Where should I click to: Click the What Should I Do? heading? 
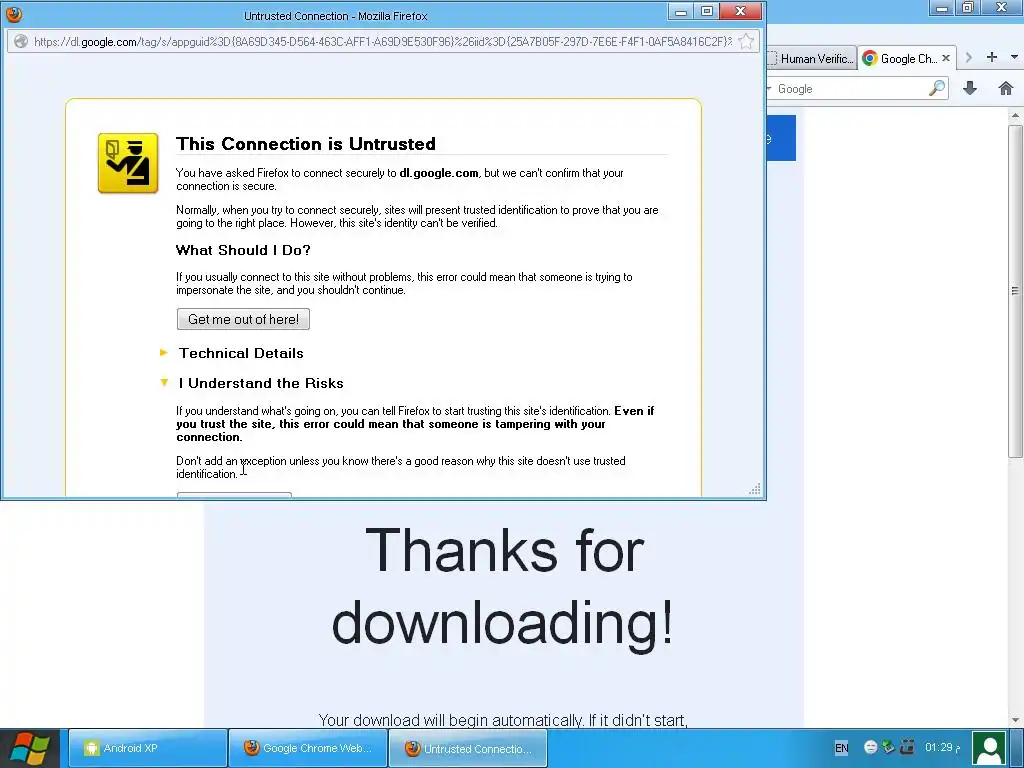click(x=243, y=250)
